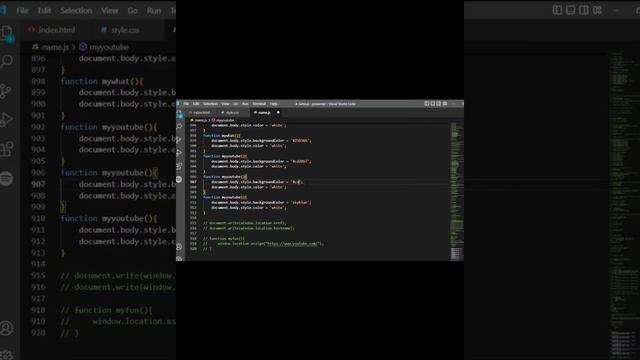Click round Spotify-style icon in center window
The image size is (640, 360).
[x=180, y=179]
